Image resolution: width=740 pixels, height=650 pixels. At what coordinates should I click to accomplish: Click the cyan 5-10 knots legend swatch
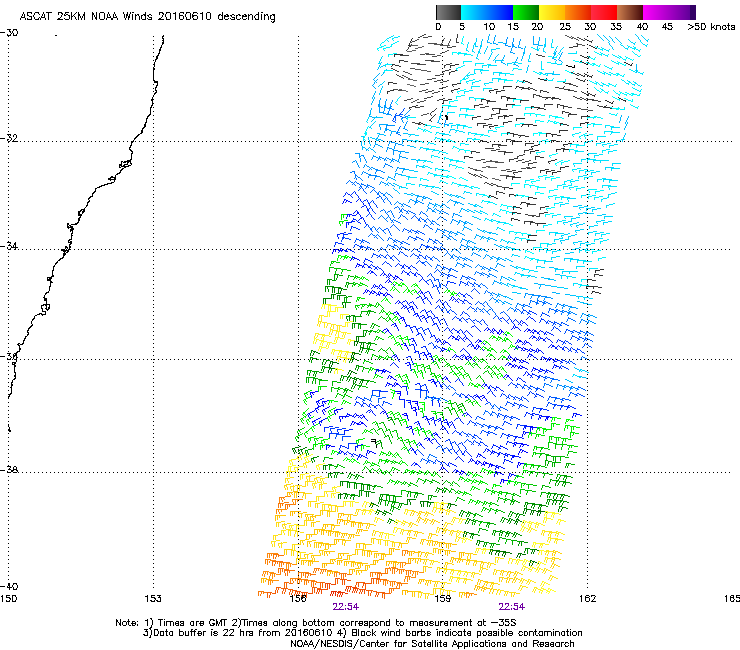473,12
